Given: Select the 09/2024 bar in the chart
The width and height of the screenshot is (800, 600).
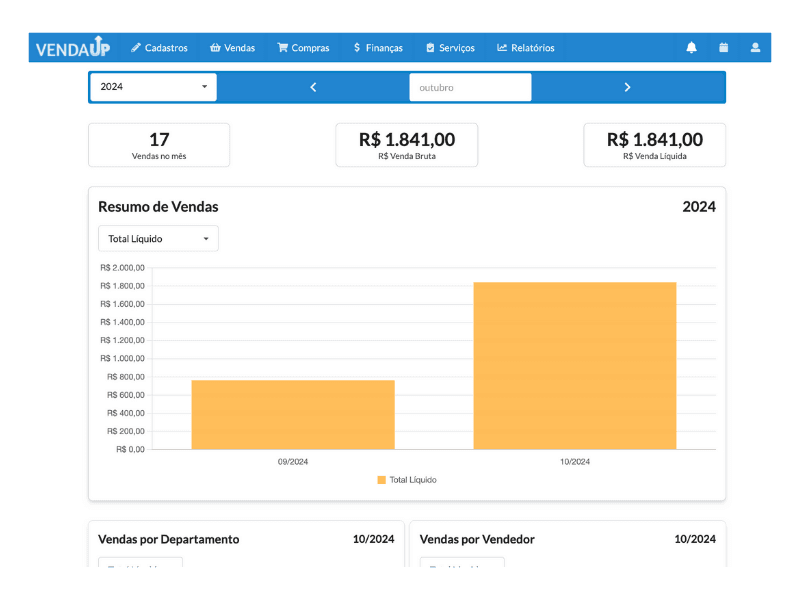Looking at the screenshot, I should coord(293,415).
